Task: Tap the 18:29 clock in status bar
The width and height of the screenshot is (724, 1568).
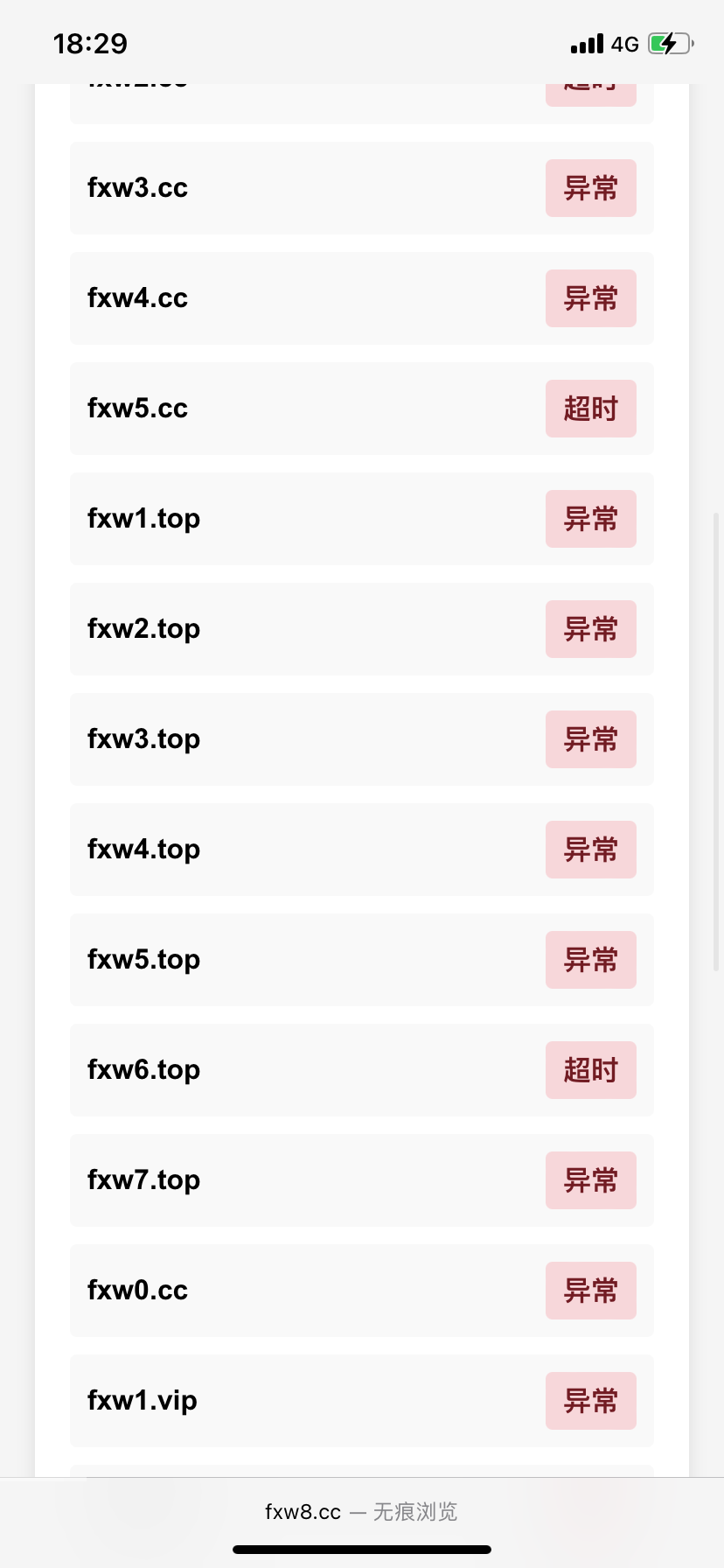Action: point(90,44)
